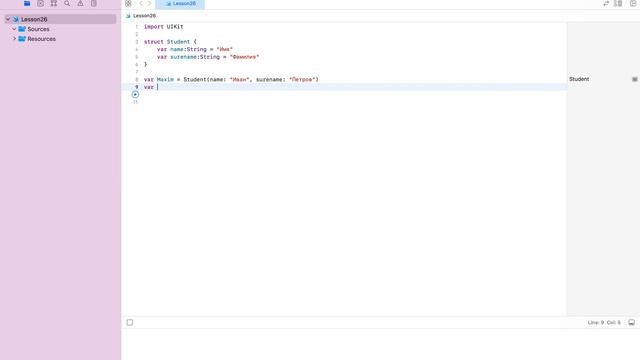The width and height of the screenshot is (640, 360).
Task: Open the Source Control navigator
Action: (40, 3)
